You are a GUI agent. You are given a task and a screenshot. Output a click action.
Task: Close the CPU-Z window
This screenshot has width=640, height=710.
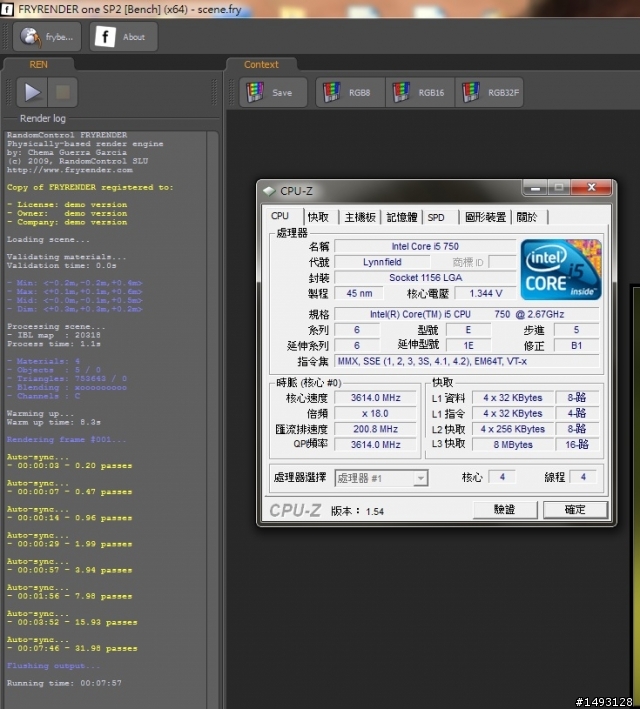pyautogui.click(x=591, y=187)
